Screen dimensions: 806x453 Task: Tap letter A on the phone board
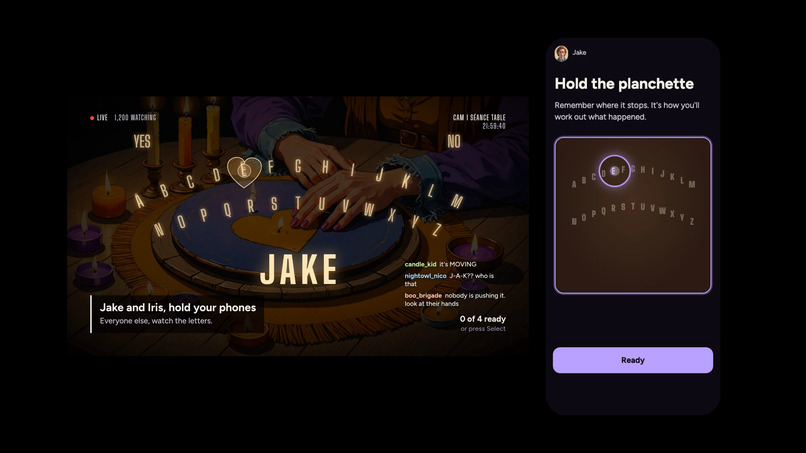pyautogui.click(x=574, y=185)
